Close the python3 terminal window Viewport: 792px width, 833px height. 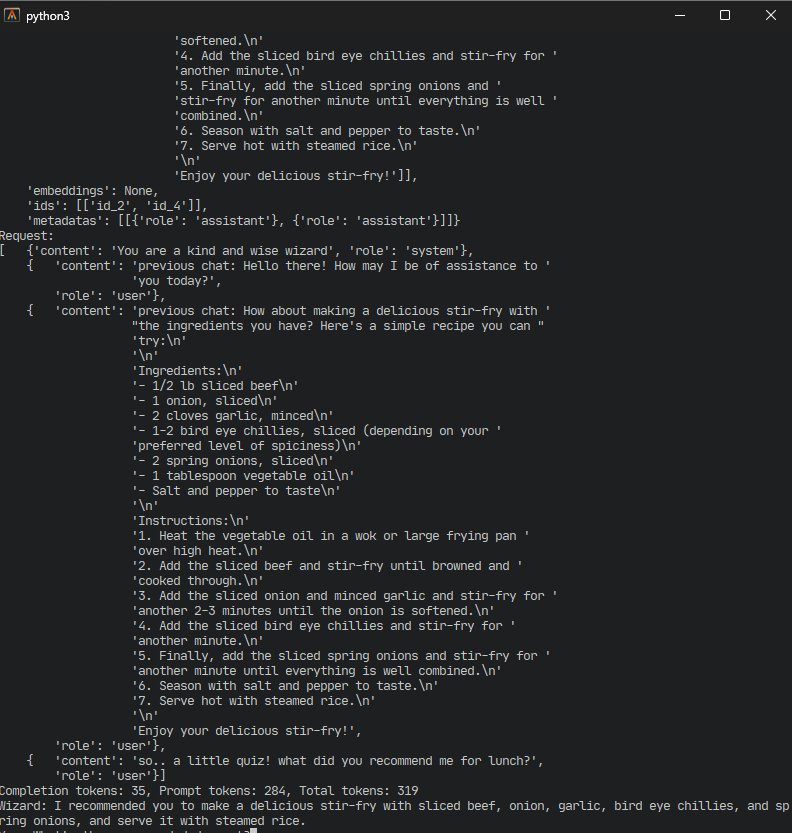click(770, 15)
